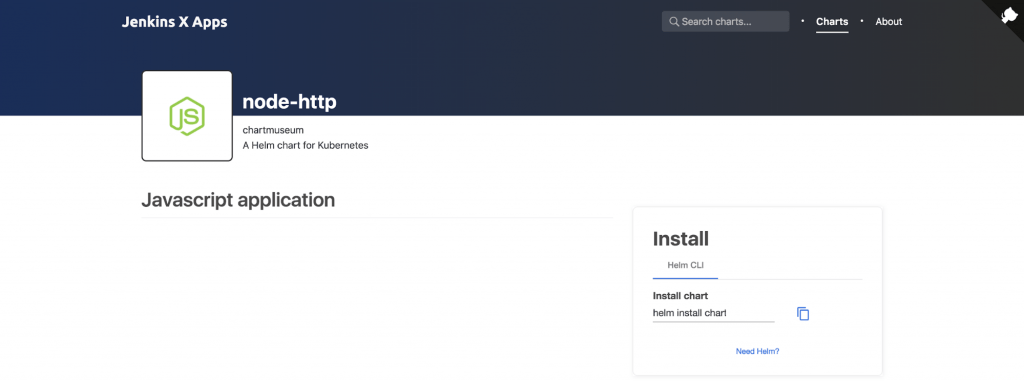Open the About navigation item
Screen dimensions: 1024x381
pos(888,22)
